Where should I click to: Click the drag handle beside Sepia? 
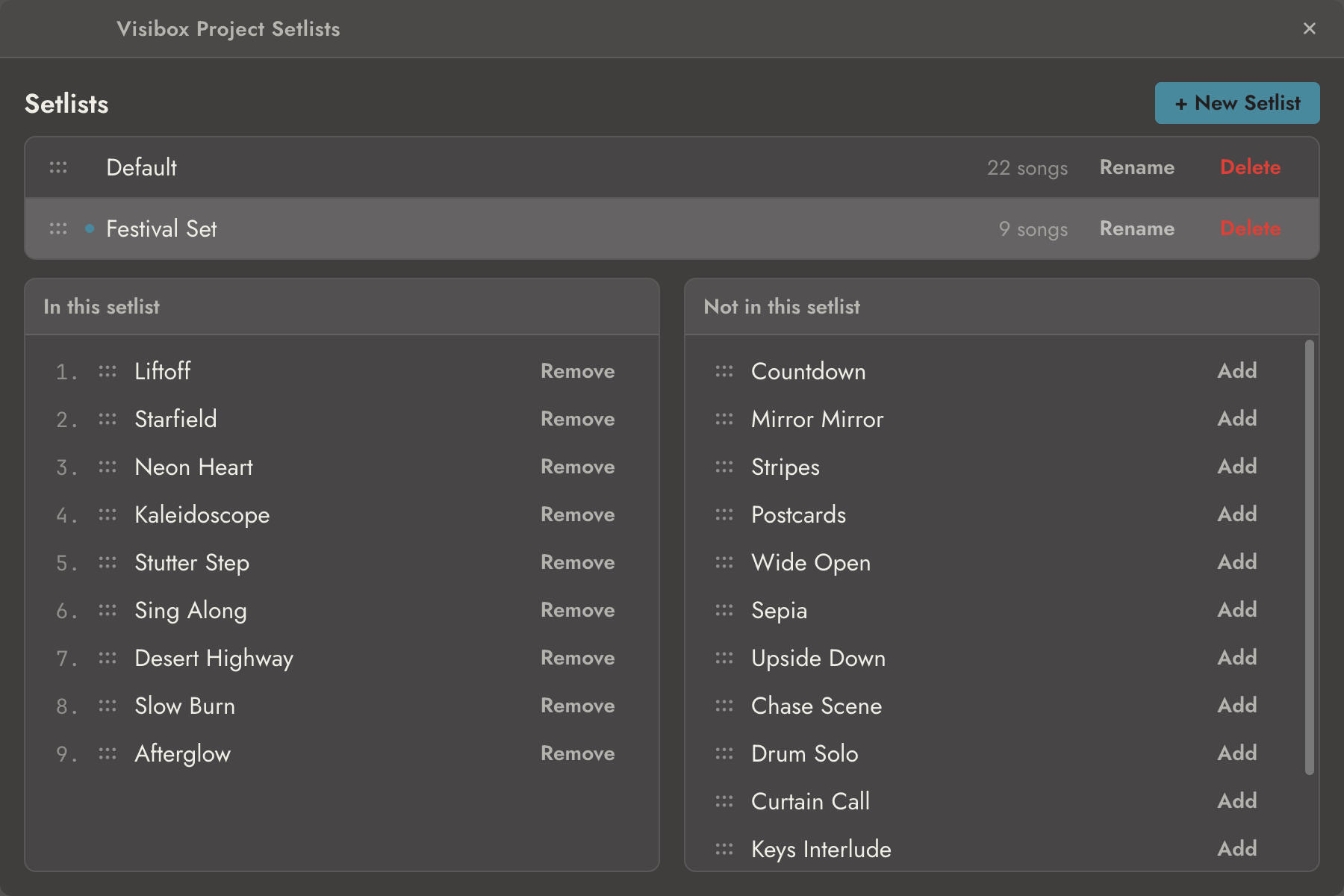click(x=724, y=610)
